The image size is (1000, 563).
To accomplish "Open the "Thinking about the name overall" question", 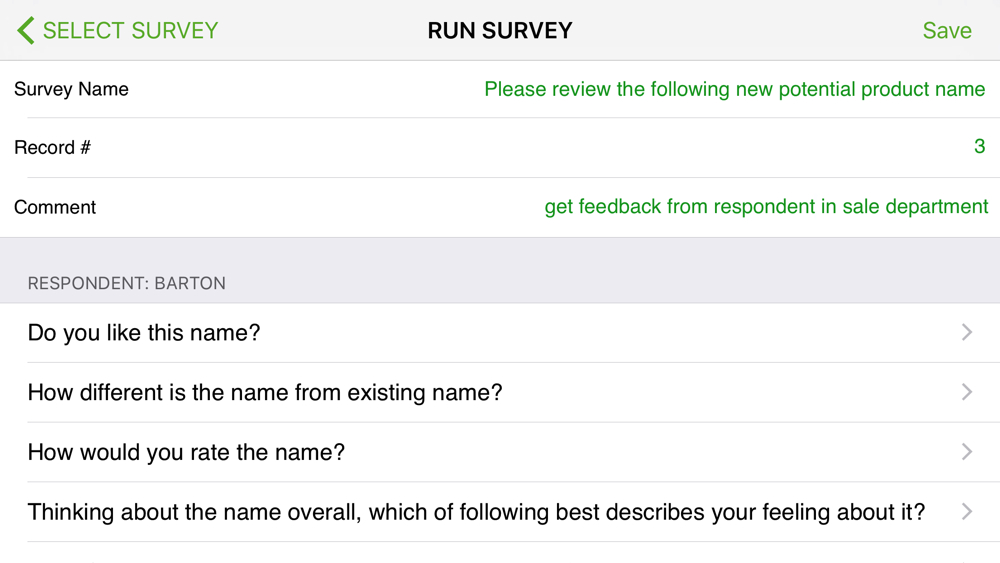I will [x=500, y=512].
